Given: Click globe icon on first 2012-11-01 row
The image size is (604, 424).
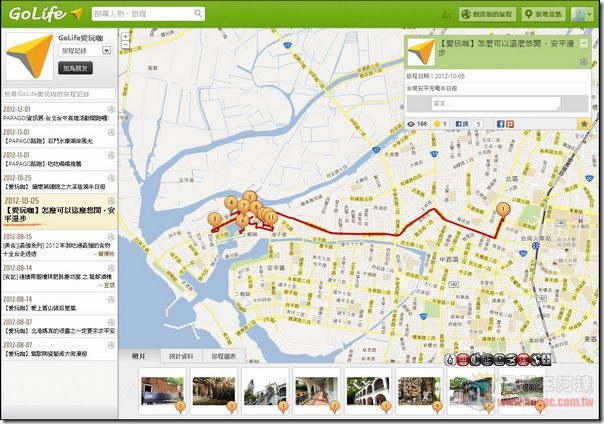Looking at the screenshot, I should click(111, 132).
